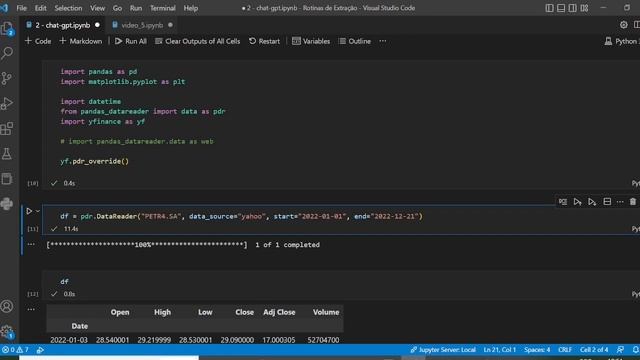
Task: Restart the notebook kernel
Action: point(264,41)
